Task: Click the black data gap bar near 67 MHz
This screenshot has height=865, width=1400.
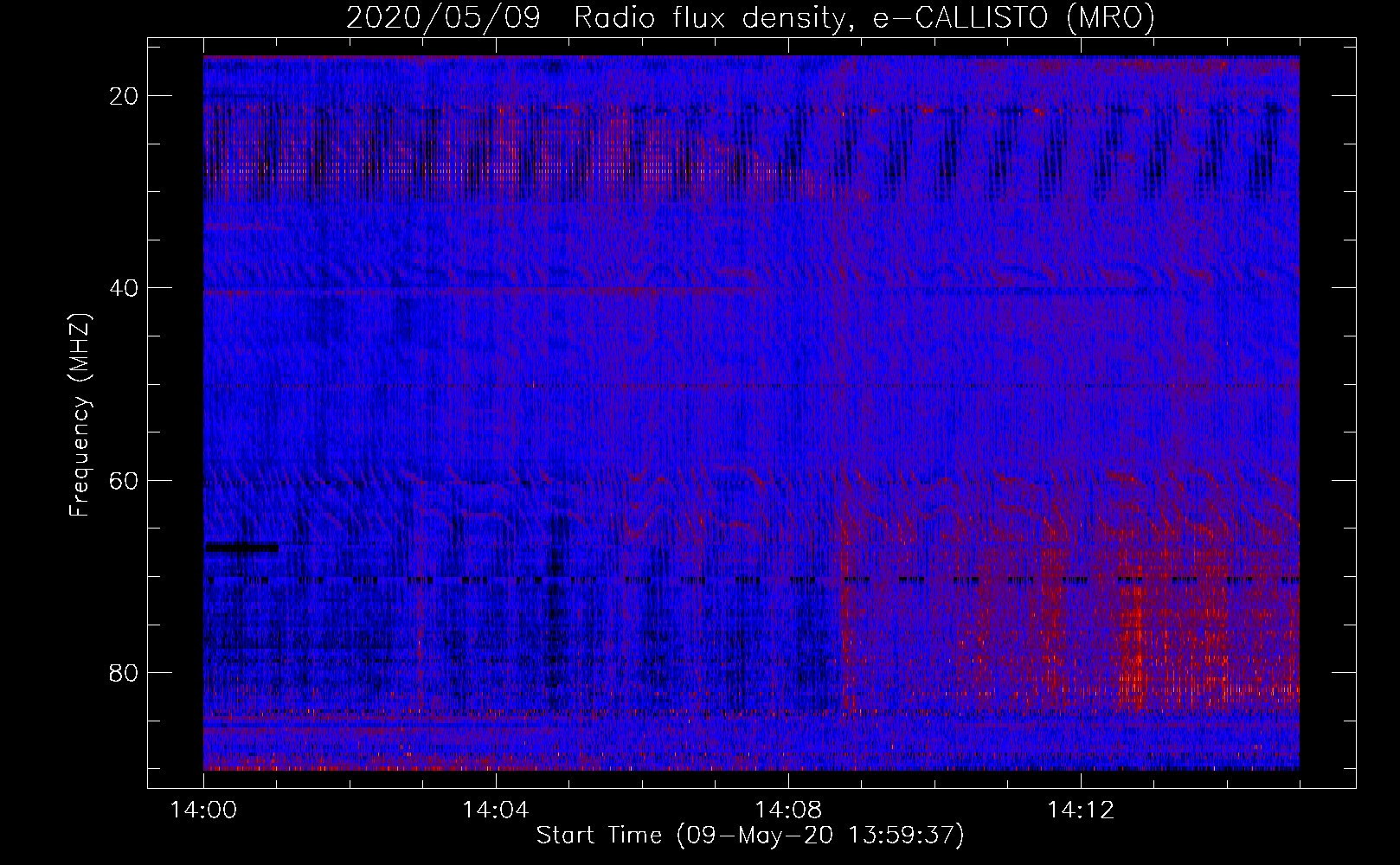Action: 241,547
